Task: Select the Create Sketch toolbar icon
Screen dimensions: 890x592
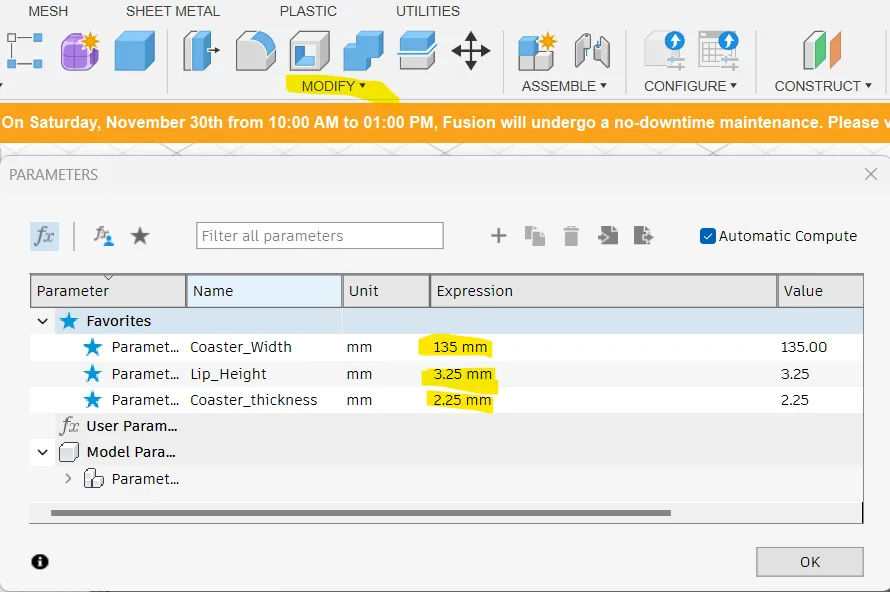Action: pyautogui.click(x=24, y=51)
